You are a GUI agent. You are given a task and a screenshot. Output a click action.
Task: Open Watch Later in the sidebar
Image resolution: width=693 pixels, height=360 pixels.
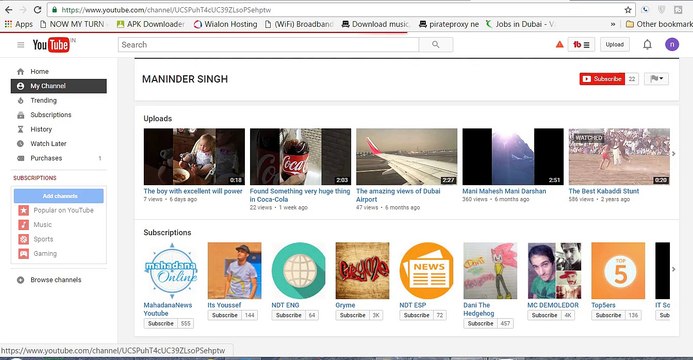tap(48, 144)
